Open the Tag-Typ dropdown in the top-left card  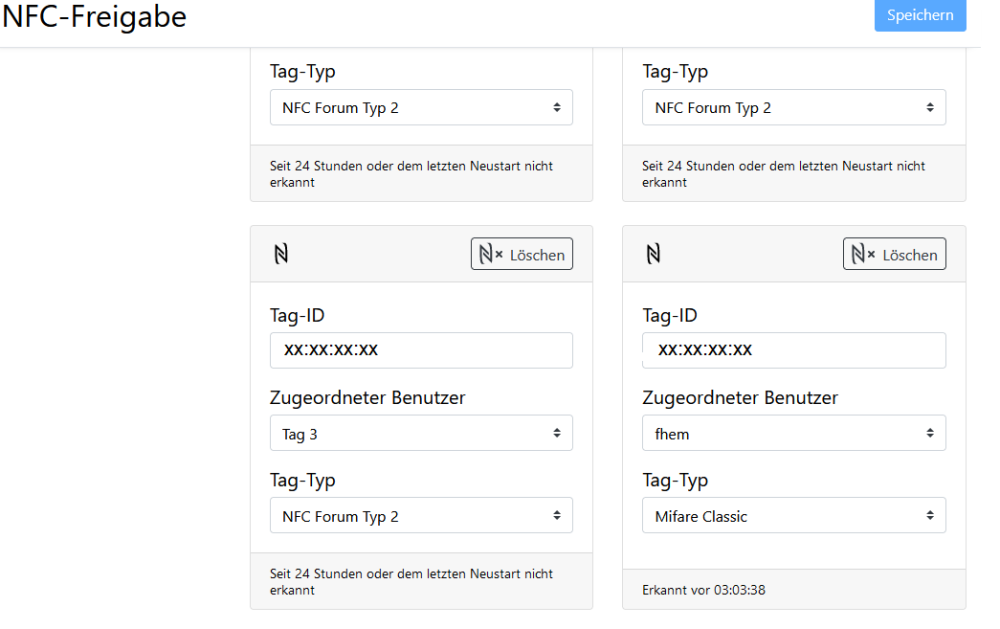pos(421,108)
